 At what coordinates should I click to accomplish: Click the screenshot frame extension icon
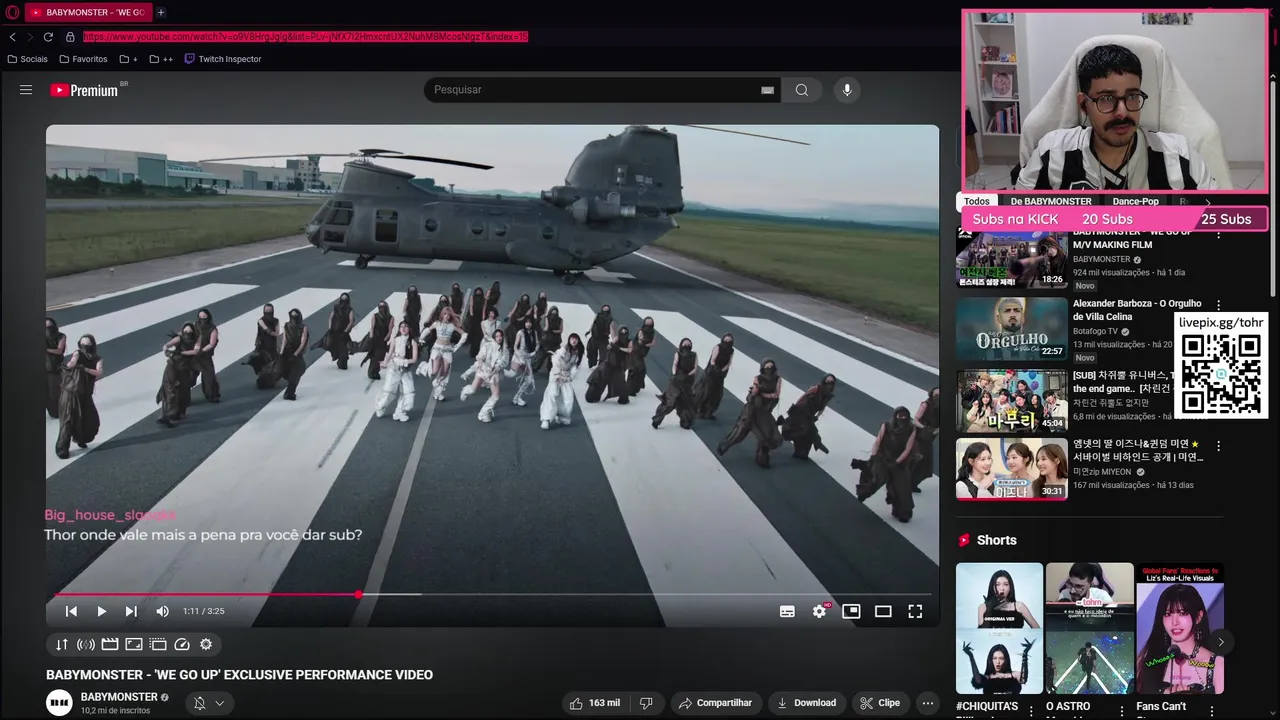[x=134, y=645]
